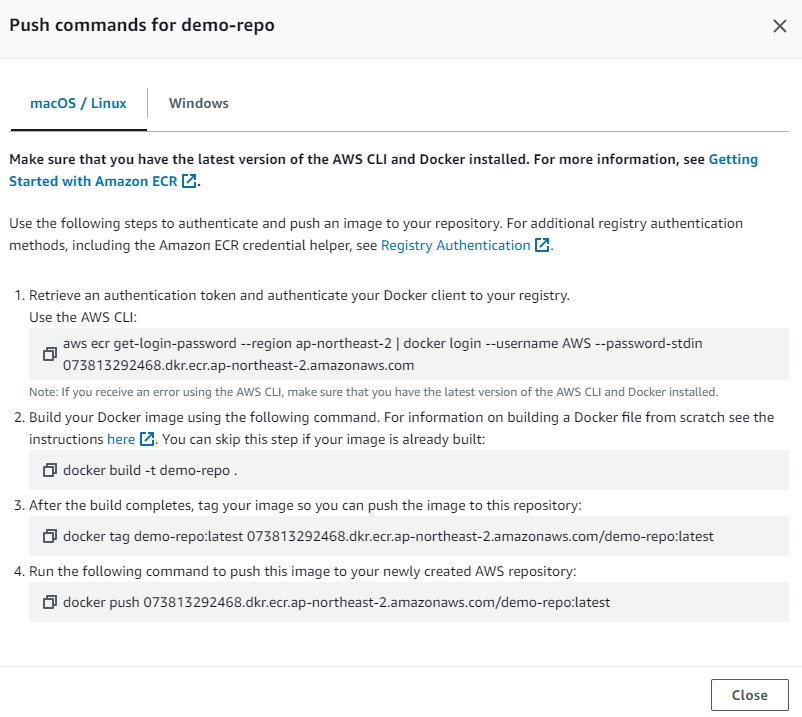Dismiss dialog with the X icon
The image size is (802, 717).
(x=779, y=26)
